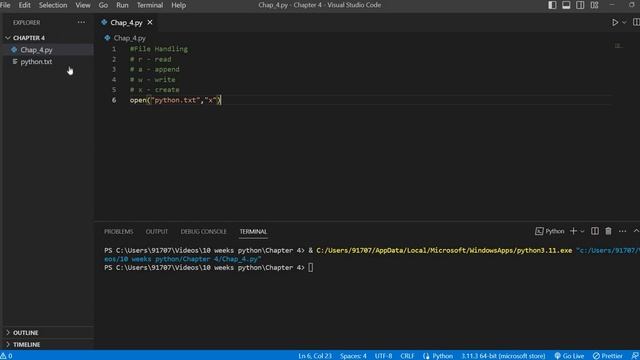This screenshot has width=640, height=360.
Task: Maximize the panel with chevron up
Action: (636, 231)
